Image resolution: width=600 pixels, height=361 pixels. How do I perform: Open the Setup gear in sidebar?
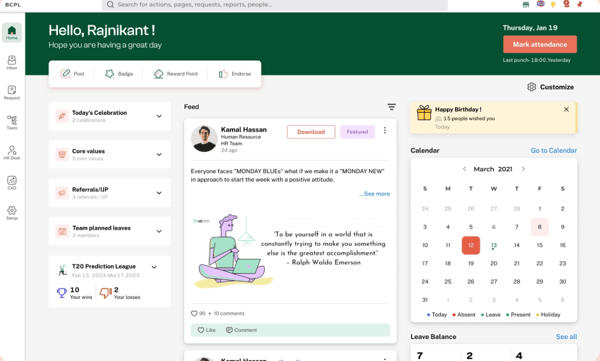pyautogui.click(x=12, y=212)
